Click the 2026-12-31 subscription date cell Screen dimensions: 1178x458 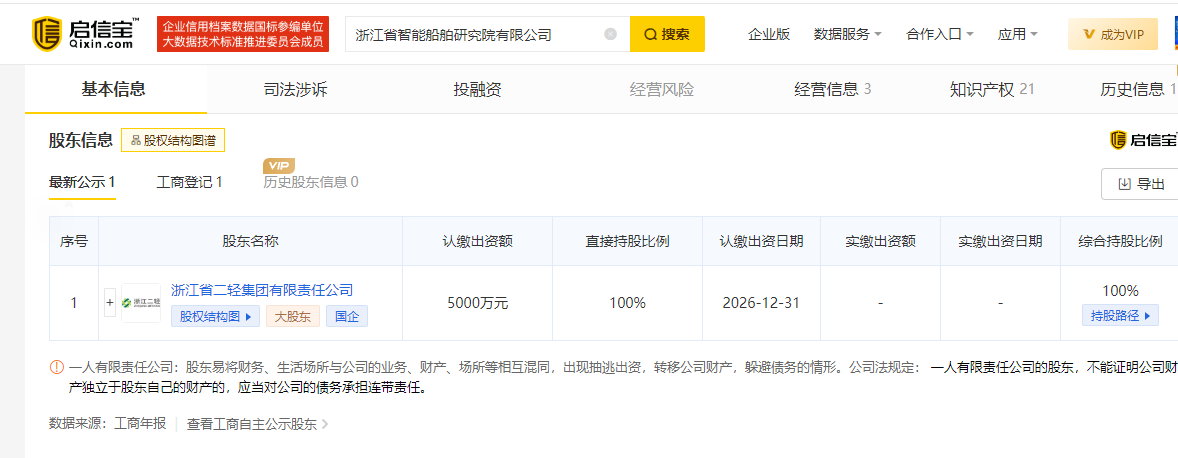[761, 303]
